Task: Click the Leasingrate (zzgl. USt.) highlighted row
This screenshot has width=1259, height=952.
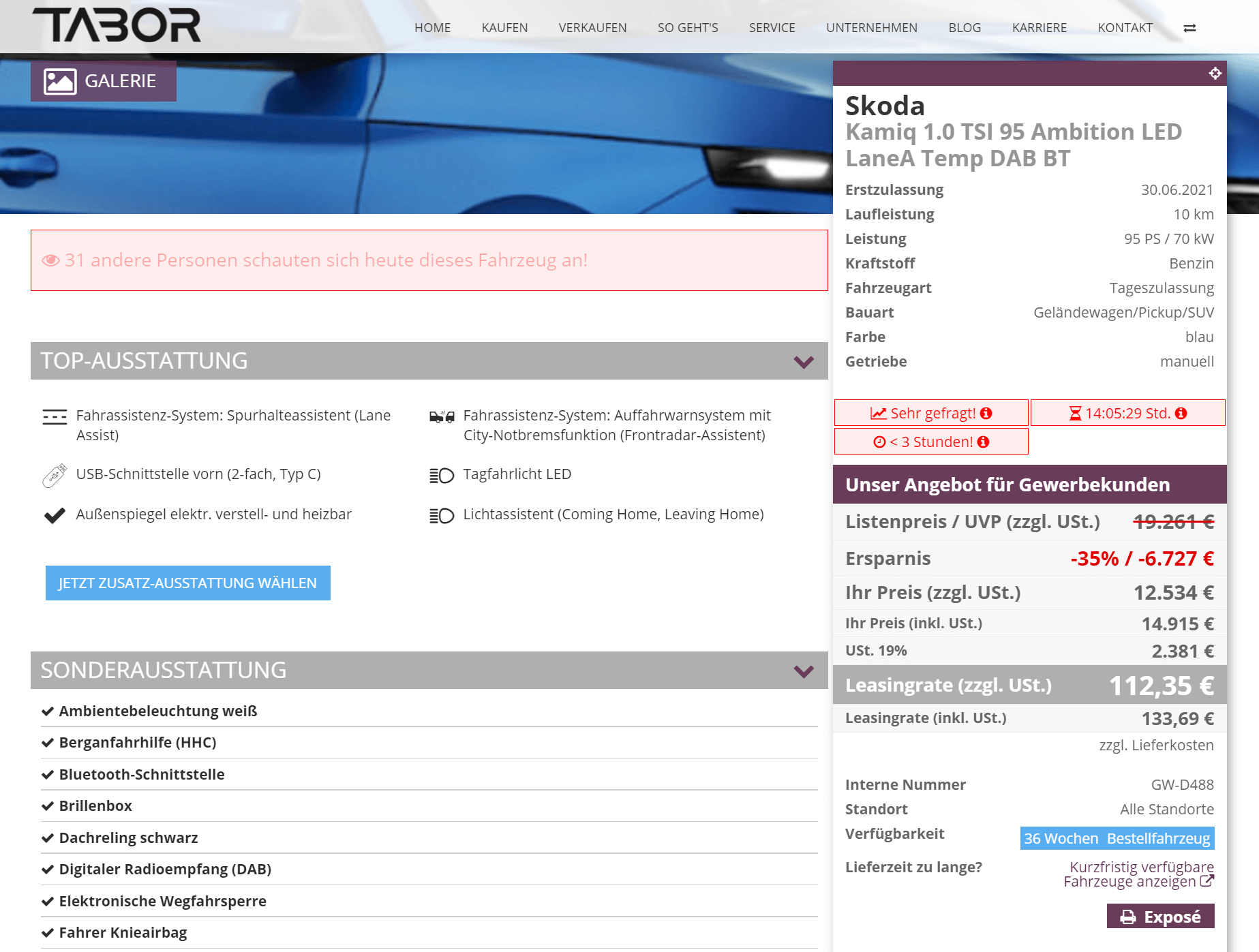Action: point(1030,685)
